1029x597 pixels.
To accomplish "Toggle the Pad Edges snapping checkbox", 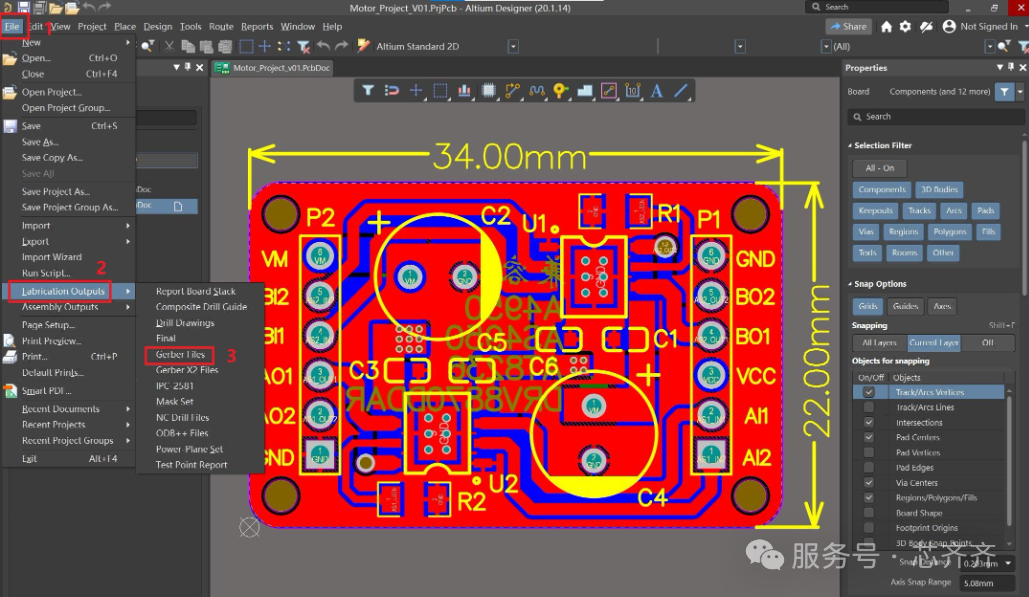I will tap(868, 468).
